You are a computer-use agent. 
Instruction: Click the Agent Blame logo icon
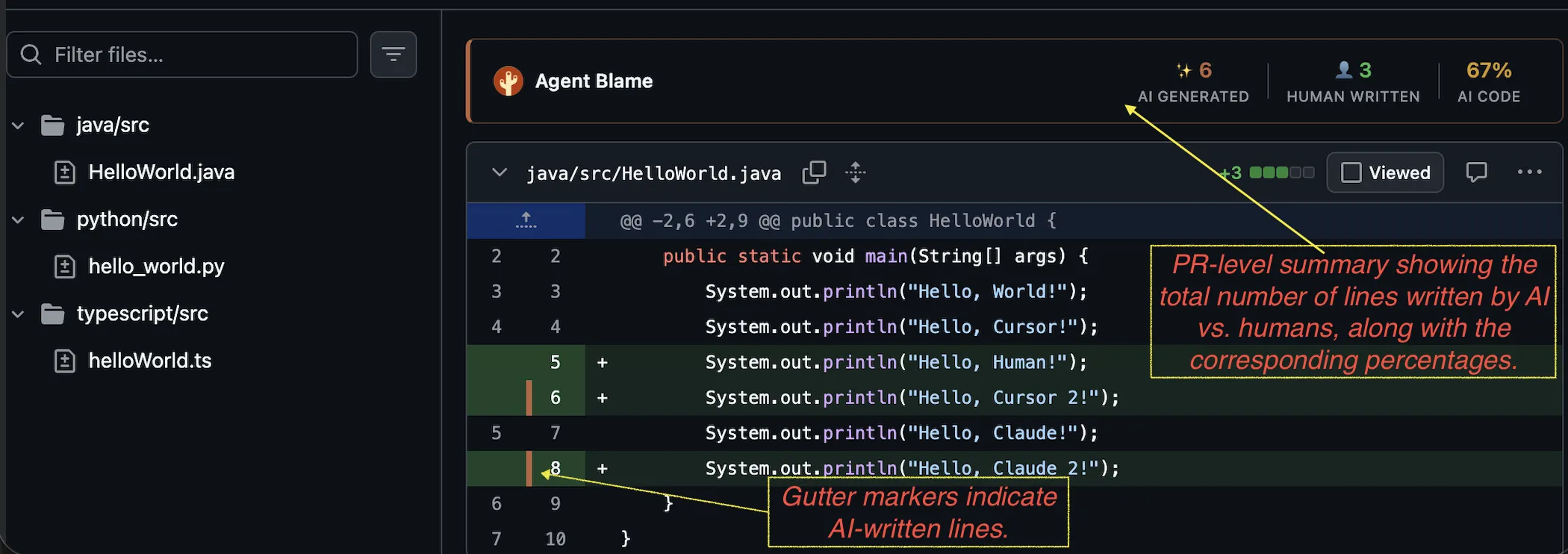point(508,81)
